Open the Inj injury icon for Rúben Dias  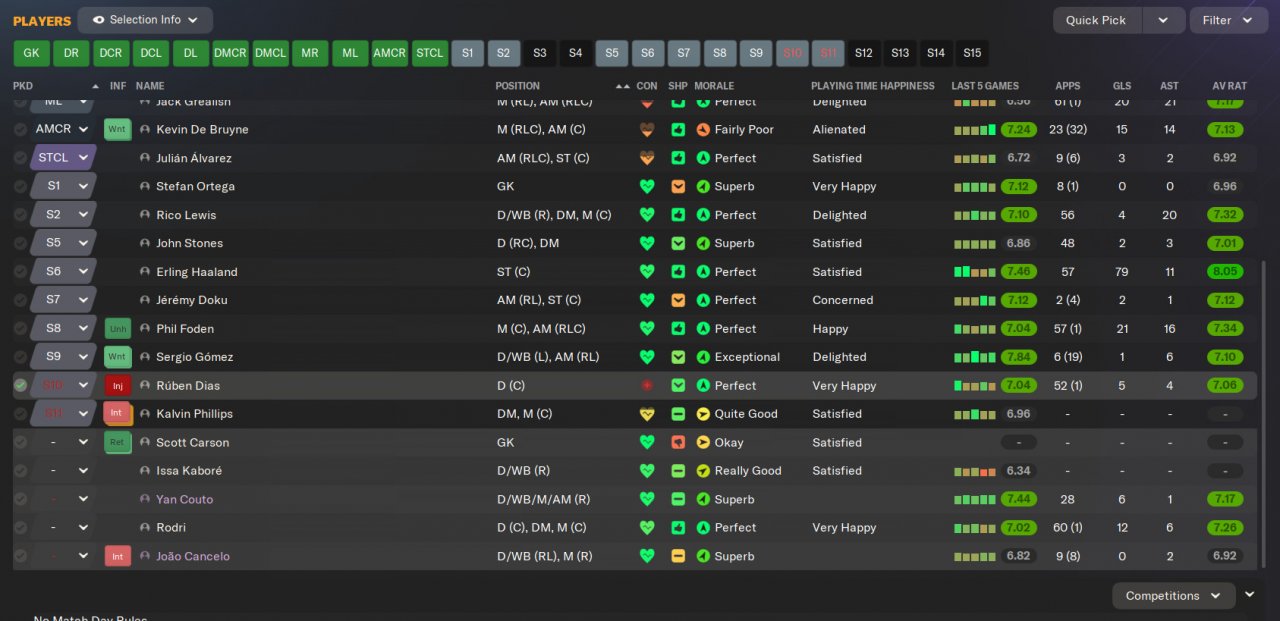pos(117,385)
